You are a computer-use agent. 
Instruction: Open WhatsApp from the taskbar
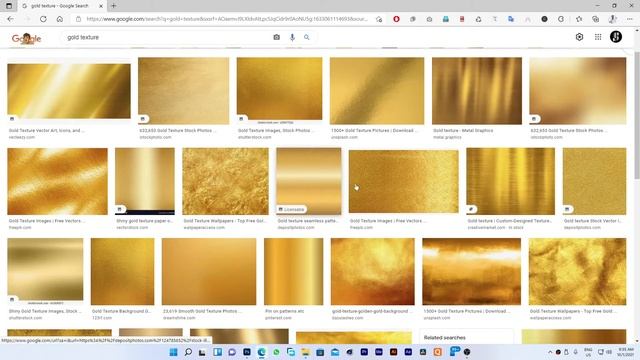coord(276,352)
